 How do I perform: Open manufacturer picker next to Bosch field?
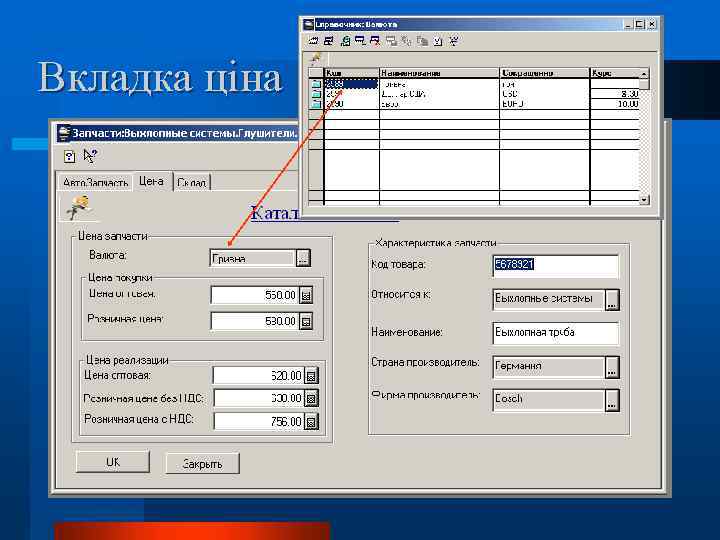point(612,400)
